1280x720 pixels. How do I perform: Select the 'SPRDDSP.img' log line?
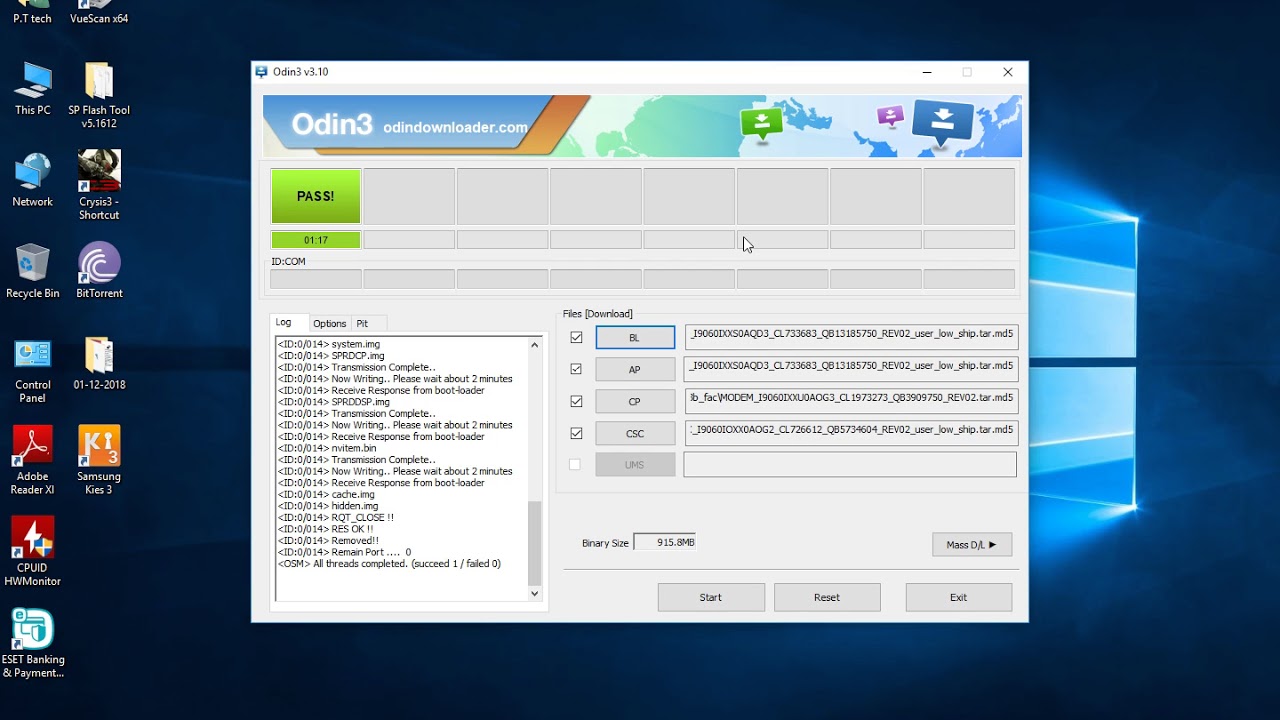tap(333, 402)
